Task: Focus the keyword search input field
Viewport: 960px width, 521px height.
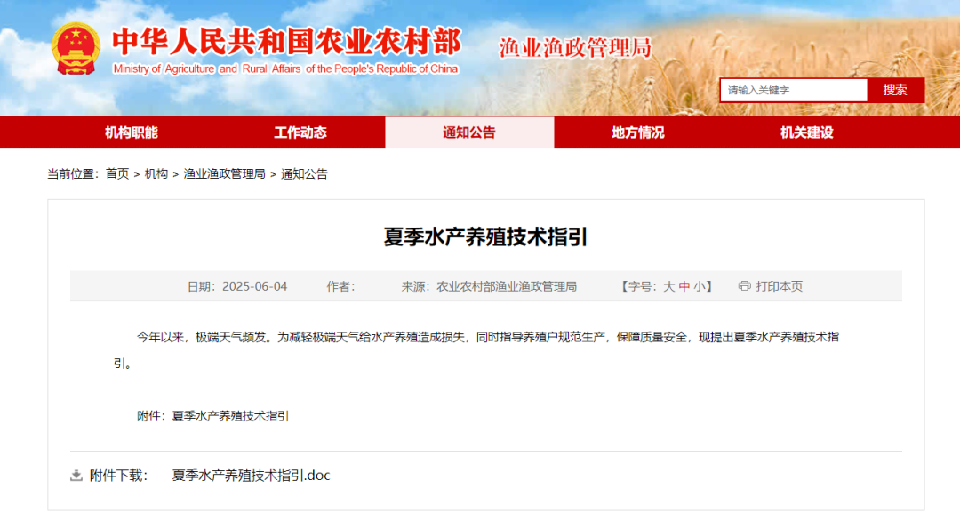Action: (794, 90)
